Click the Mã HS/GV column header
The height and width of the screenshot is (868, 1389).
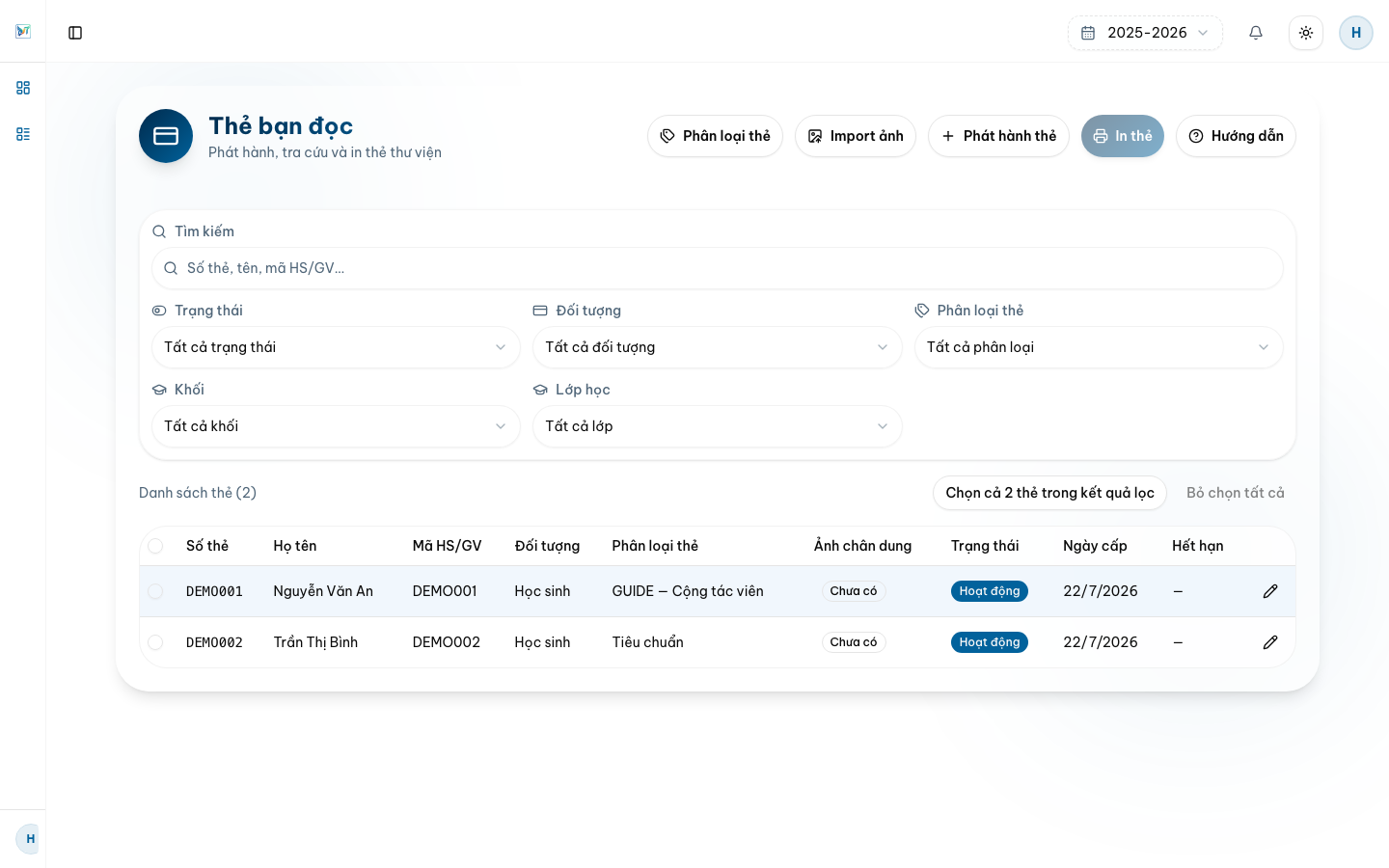click(x=447, y=546)
